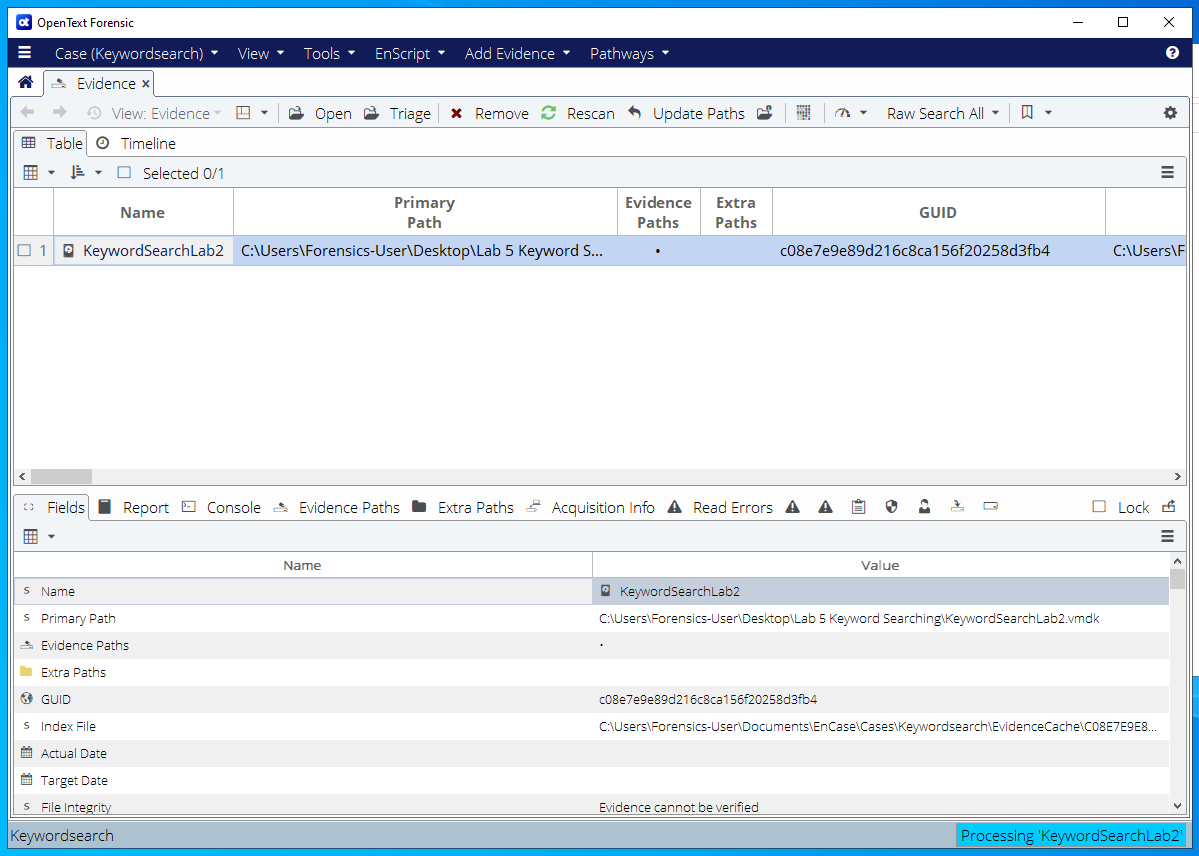The height and width of the screenshot is (856, 1199).
Task: Select the GUID cell c08e7e9e89d216c8ca156f20258d3fb4 in table
Action: pyautogui.click(x=938, y=250)
